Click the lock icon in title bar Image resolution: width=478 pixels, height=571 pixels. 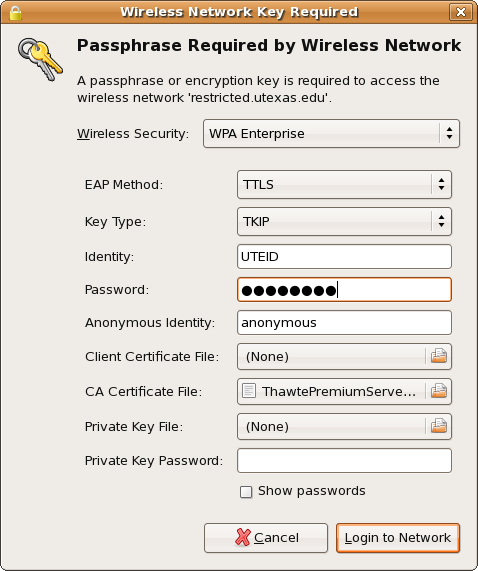pyautogui.click(x=15, y=13)
